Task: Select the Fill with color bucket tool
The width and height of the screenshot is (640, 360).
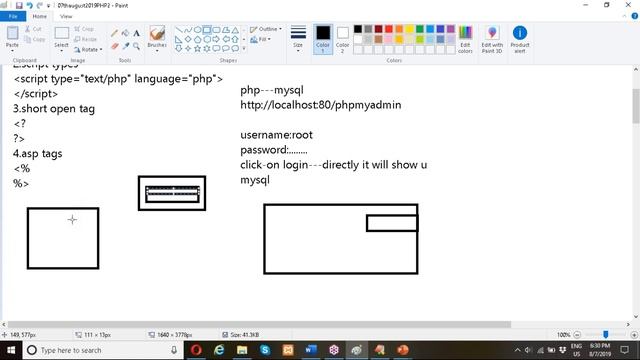Action: tap(125, 33)
